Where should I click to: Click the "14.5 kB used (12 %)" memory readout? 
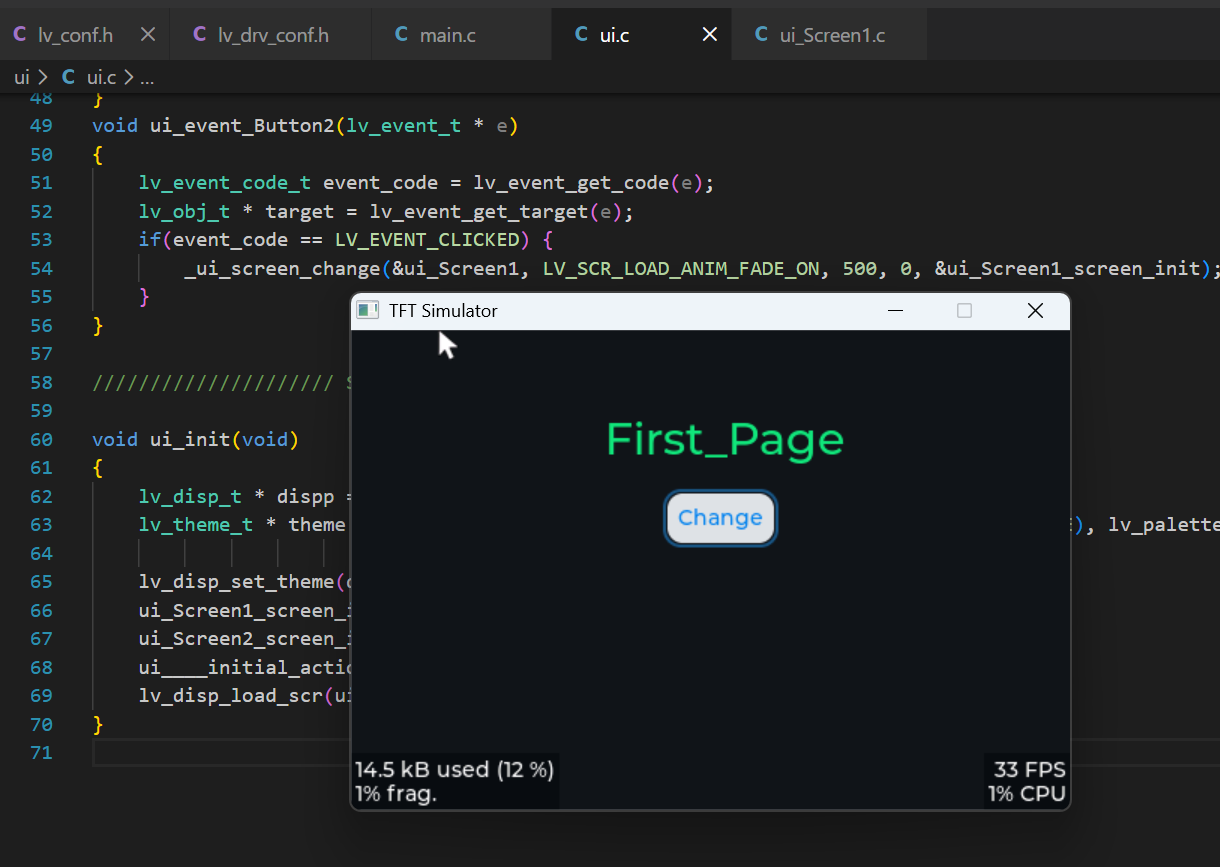point(454,769)
